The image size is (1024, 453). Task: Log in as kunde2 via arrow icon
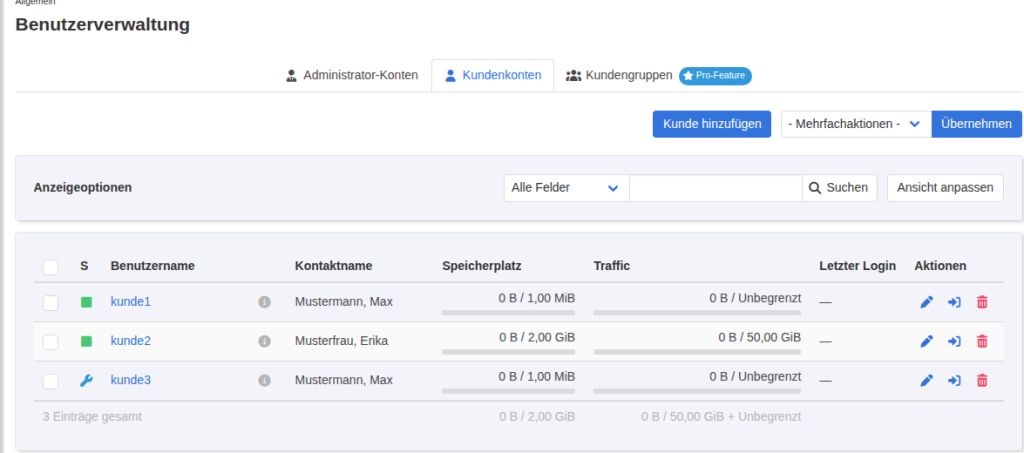(x=954, y=341)
